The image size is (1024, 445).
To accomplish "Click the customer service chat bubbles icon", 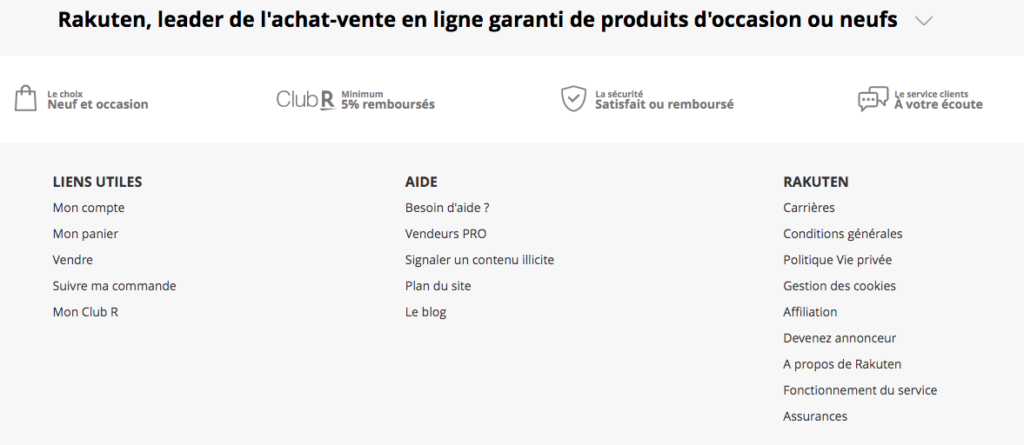I will point(873,99).
